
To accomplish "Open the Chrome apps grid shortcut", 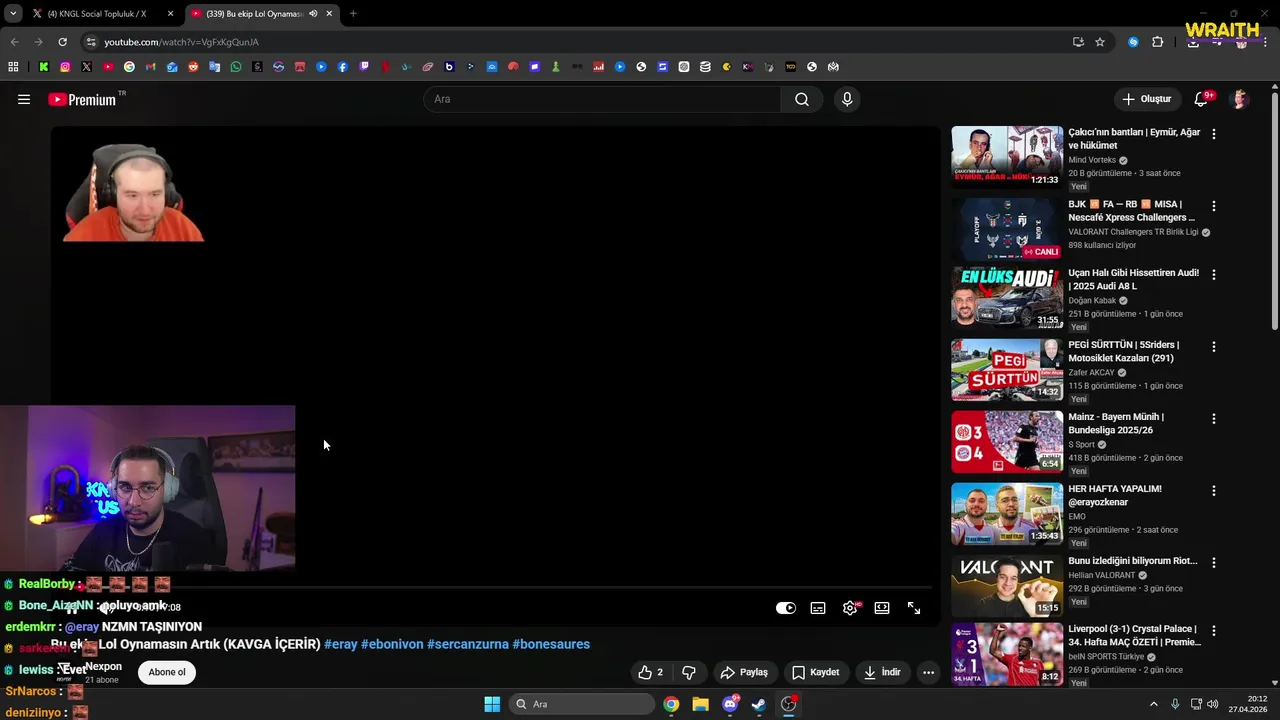I will point(13,67).
